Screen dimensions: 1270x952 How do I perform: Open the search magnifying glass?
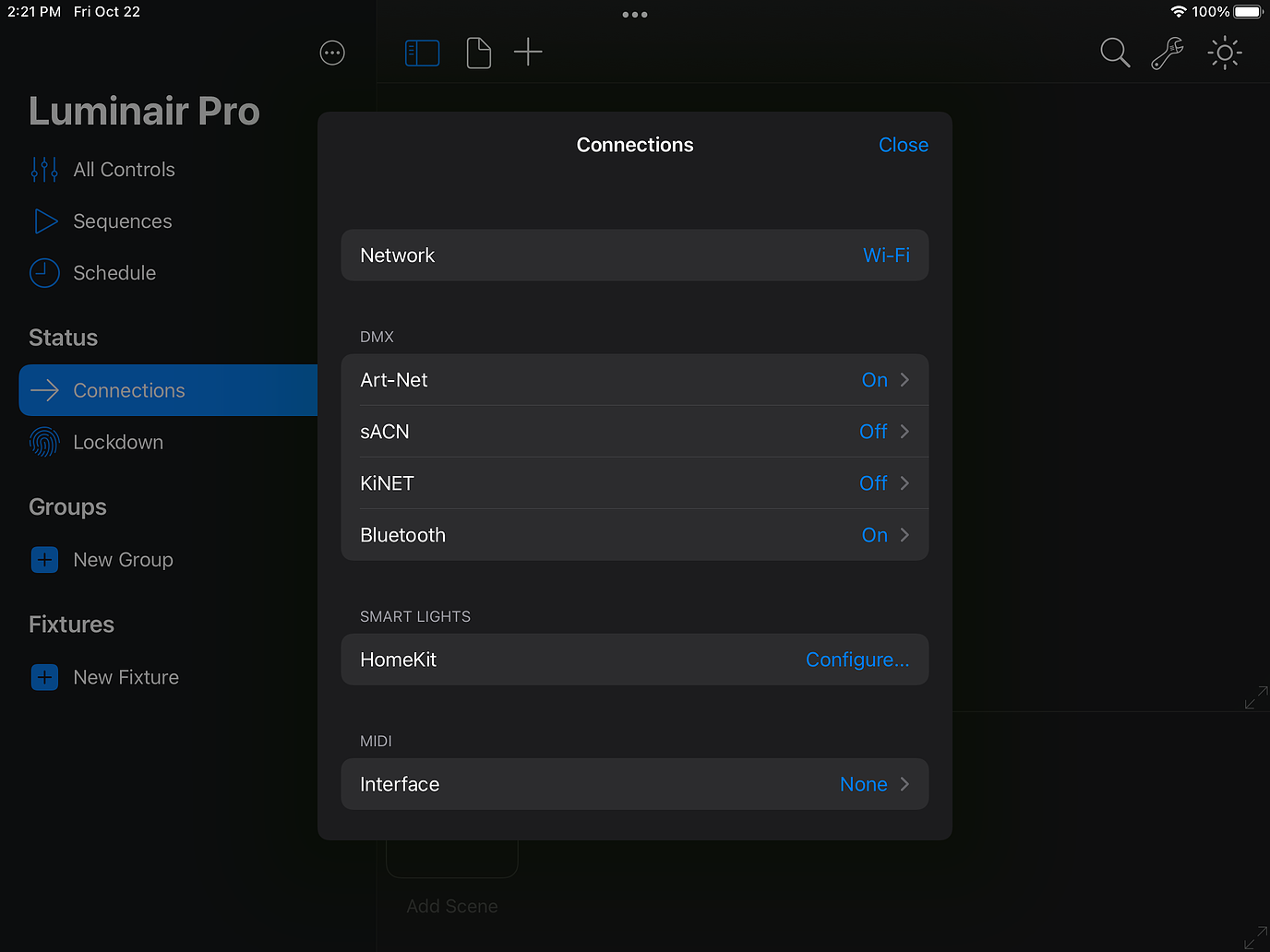pyautogui.click(x=1115, y=53)
